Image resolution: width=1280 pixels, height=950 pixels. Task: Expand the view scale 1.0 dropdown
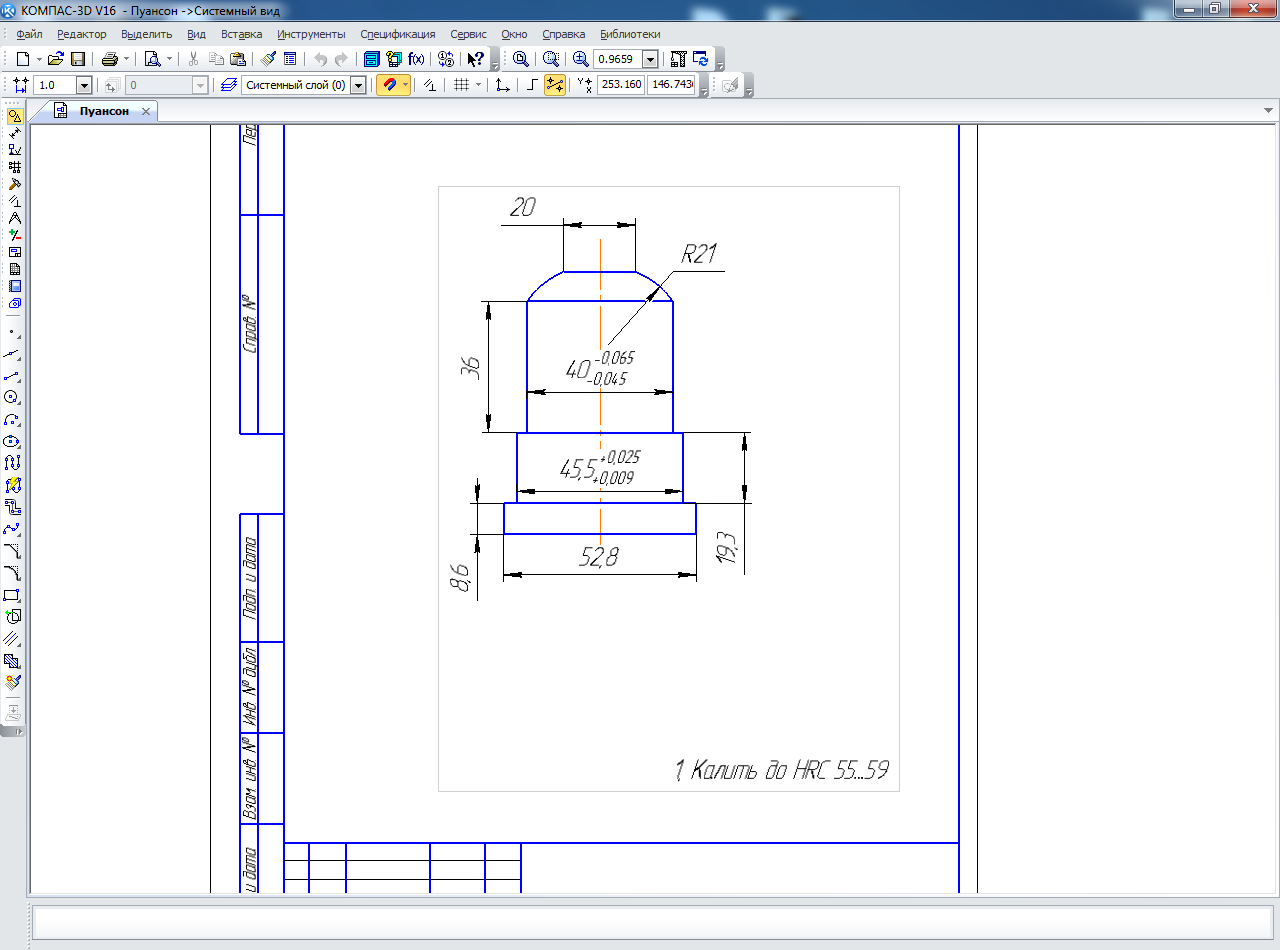[x=83, y=85]
